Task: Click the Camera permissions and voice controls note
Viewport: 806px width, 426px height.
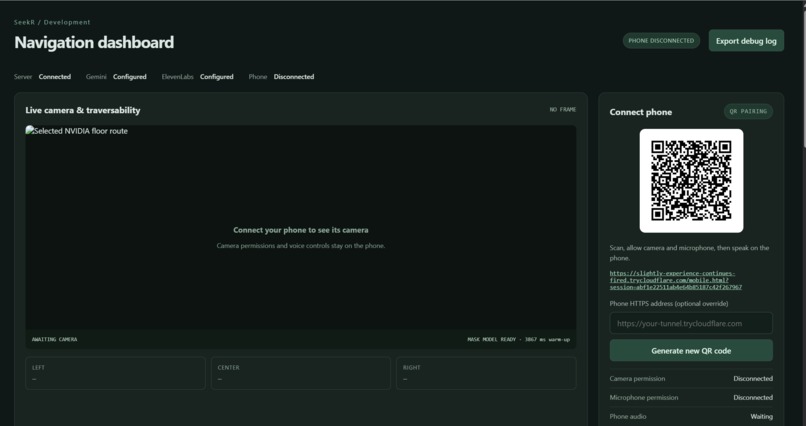Action: tap(301, 246)
